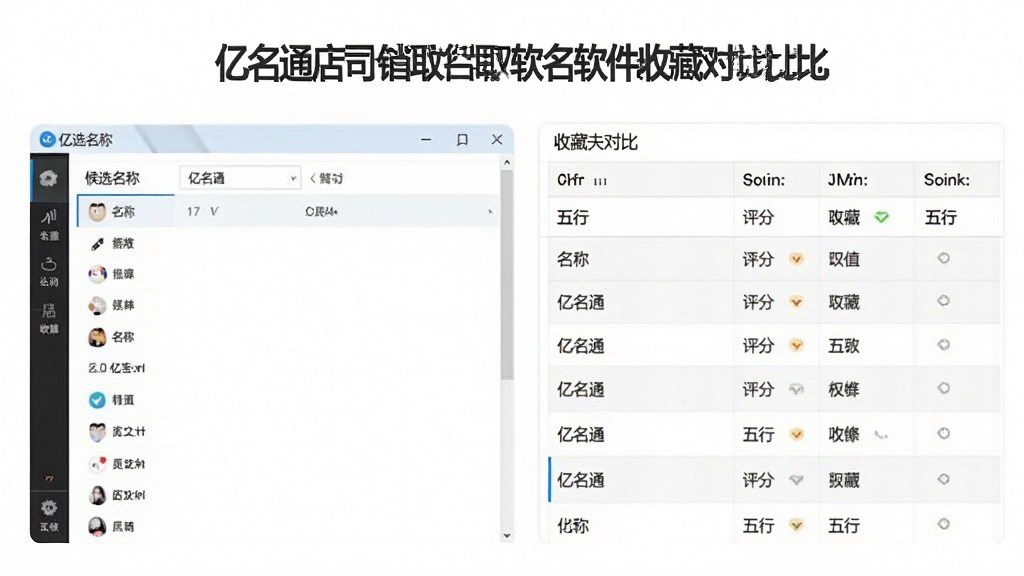
Task: Click the blue app logo in title bar
Action: [x=47, y=139]
